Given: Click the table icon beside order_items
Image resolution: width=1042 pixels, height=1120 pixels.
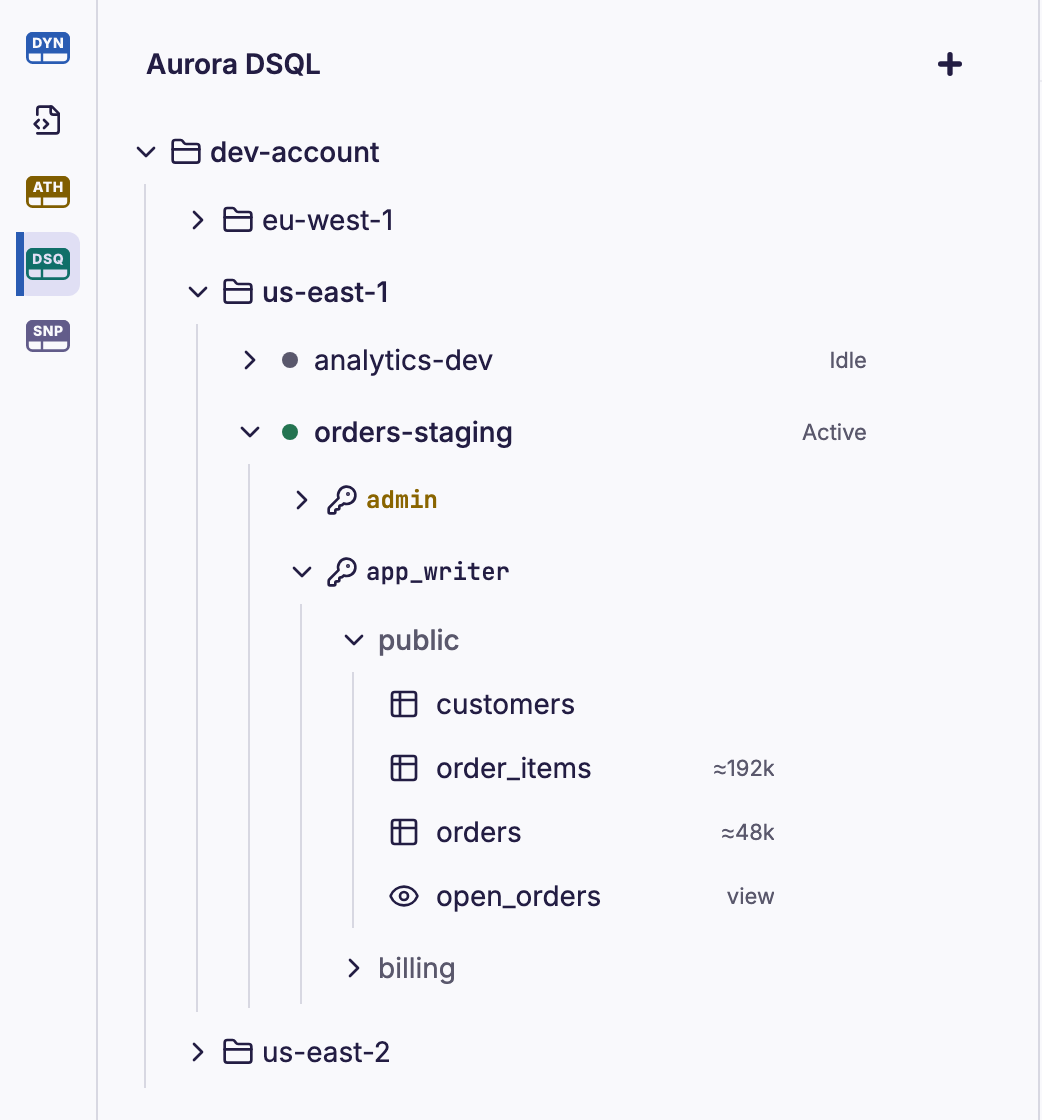Looking at the screenshot, I should click(404, 769).
